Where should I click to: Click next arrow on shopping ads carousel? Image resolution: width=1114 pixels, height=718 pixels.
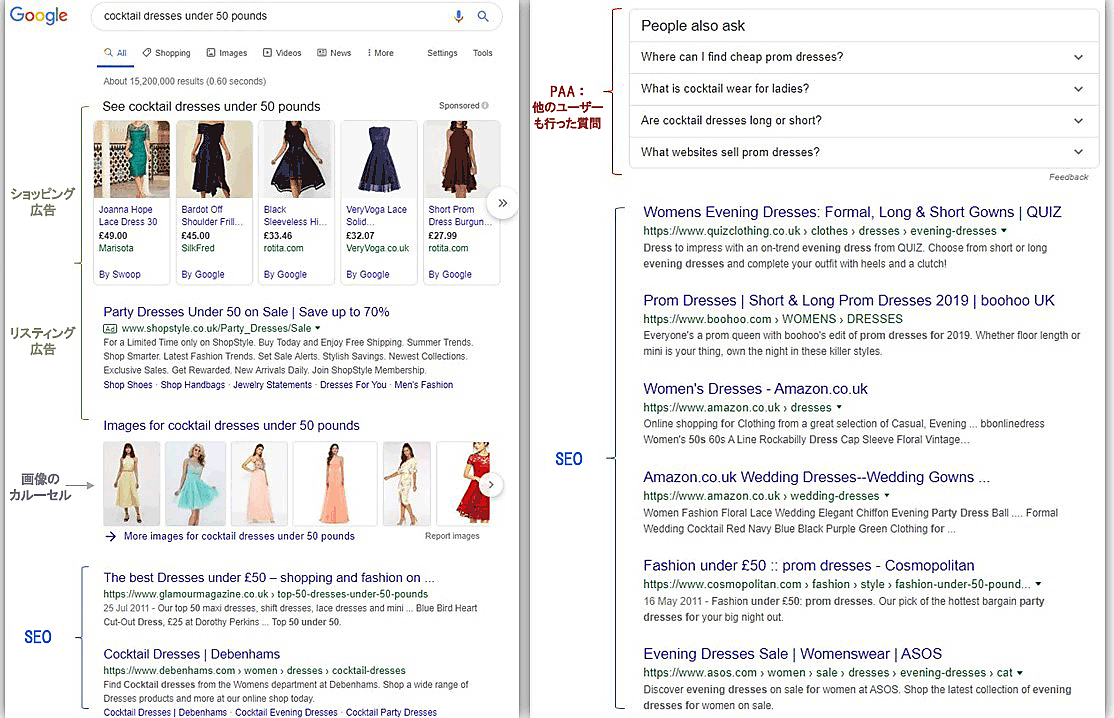tap(502, 203)
